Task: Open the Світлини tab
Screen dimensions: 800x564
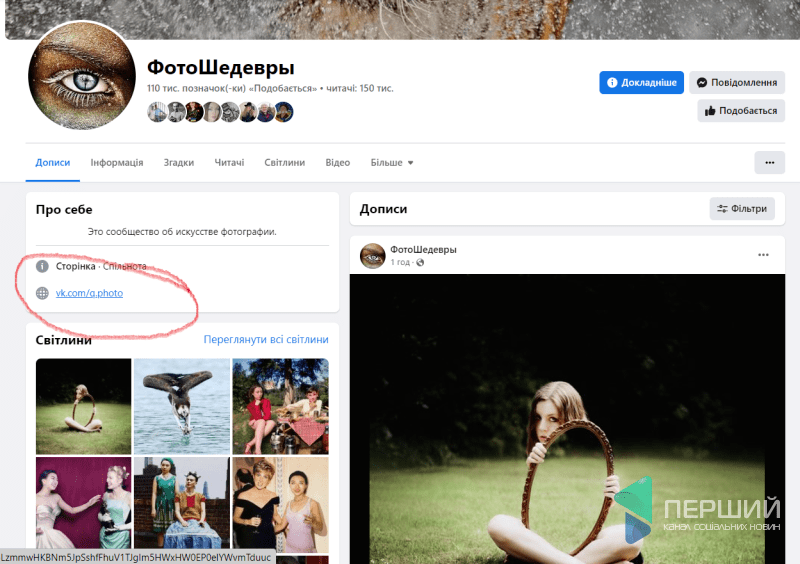Action: (x=284, y=162)
